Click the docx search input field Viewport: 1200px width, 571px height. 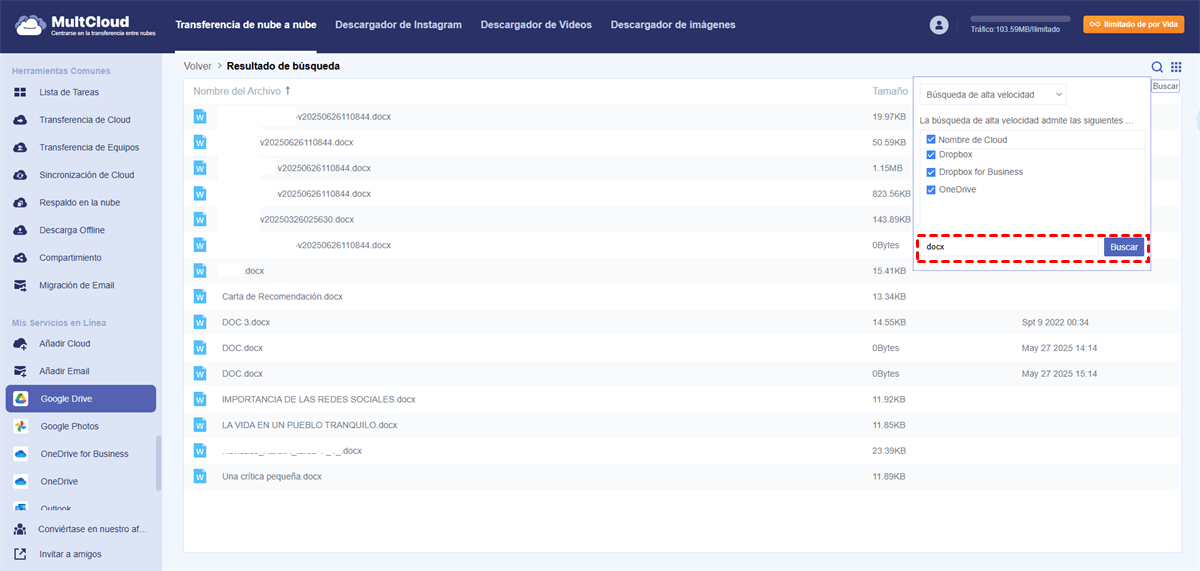[1011, 247]
